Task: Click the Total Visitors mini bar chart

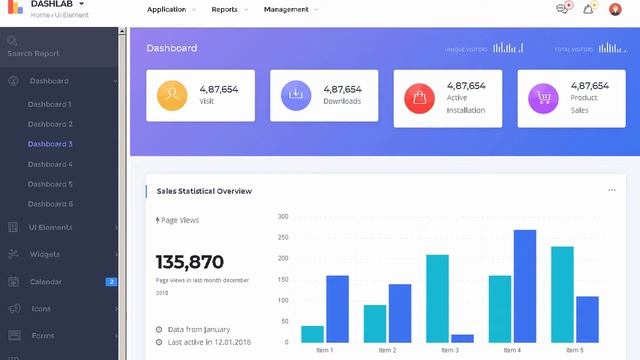Action: click(612, 48)
